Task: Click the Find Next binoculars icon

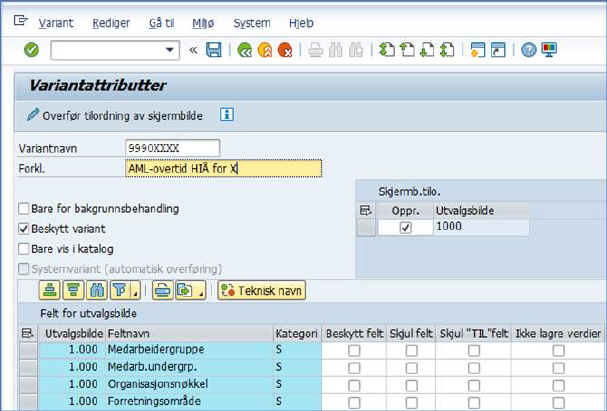Action: point(356,50)
